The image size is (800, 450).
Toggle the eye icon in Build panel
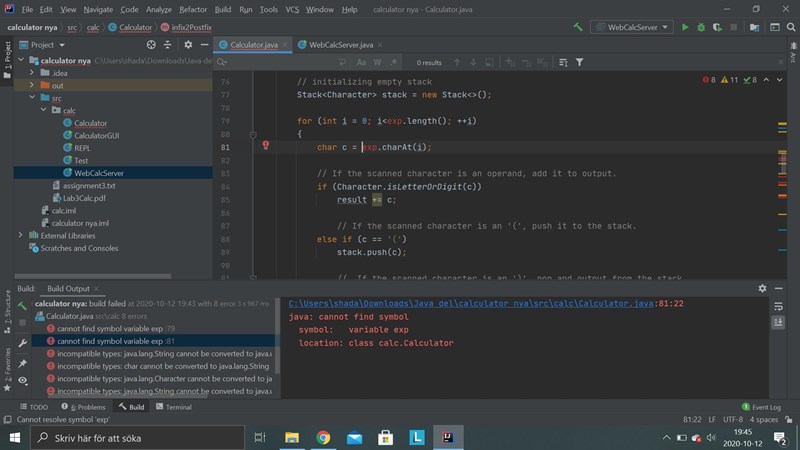(x=22, y=380)
